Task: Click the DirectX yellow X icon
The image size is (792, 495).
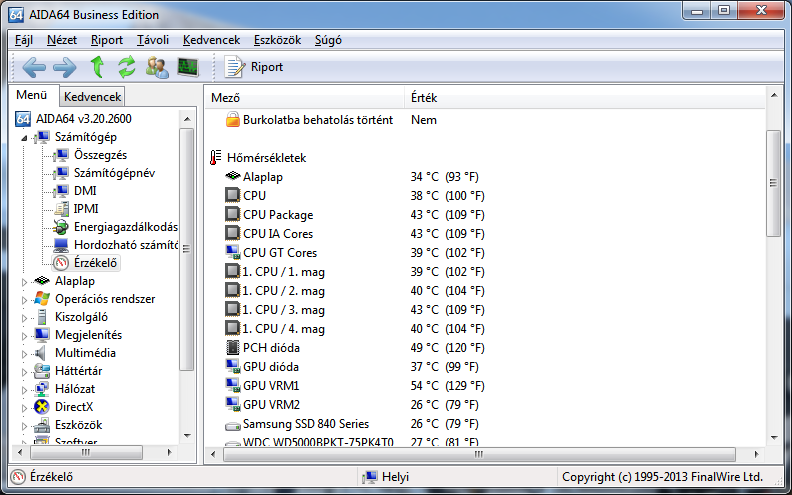Action: [41, 407]
